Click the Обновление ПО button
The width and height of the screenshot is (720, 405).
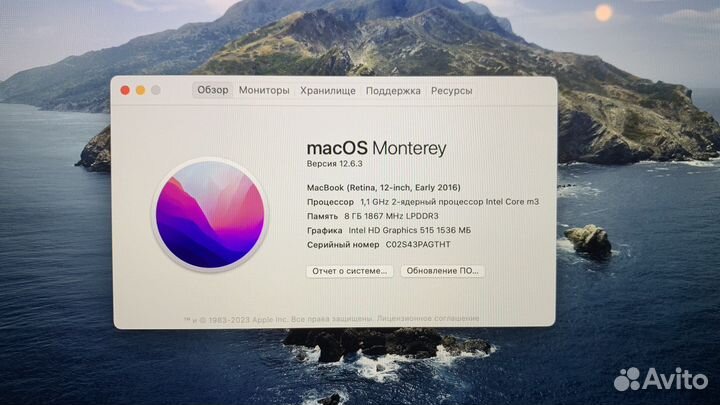click(x=443, y=271)
